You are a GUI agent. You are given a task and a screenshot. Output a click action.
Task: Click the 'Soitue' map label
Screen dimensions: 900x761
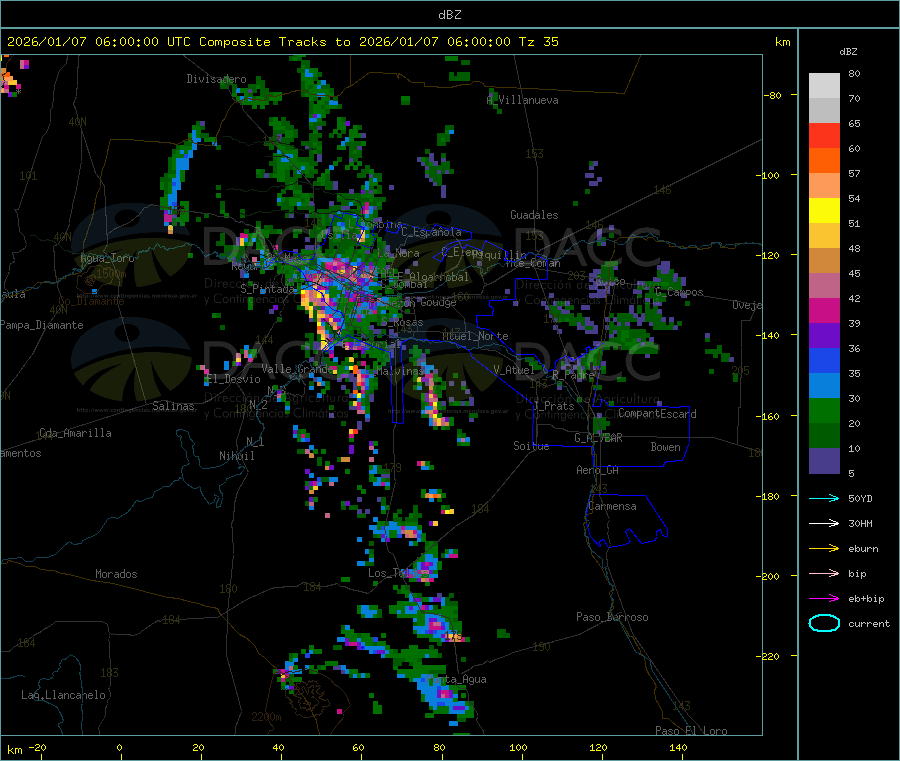[x=531, y=446]
